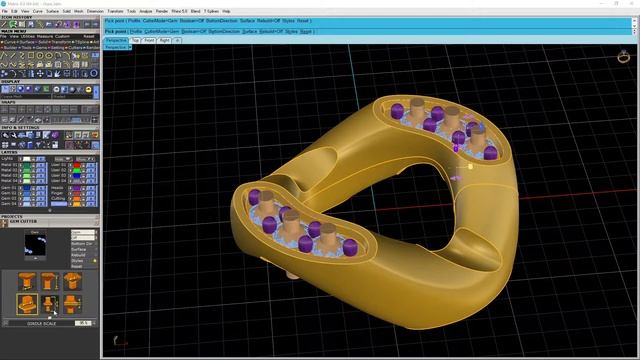Switch to the Right viewport tab
This screenshot has width=640, height=360.
coord(164,40)
